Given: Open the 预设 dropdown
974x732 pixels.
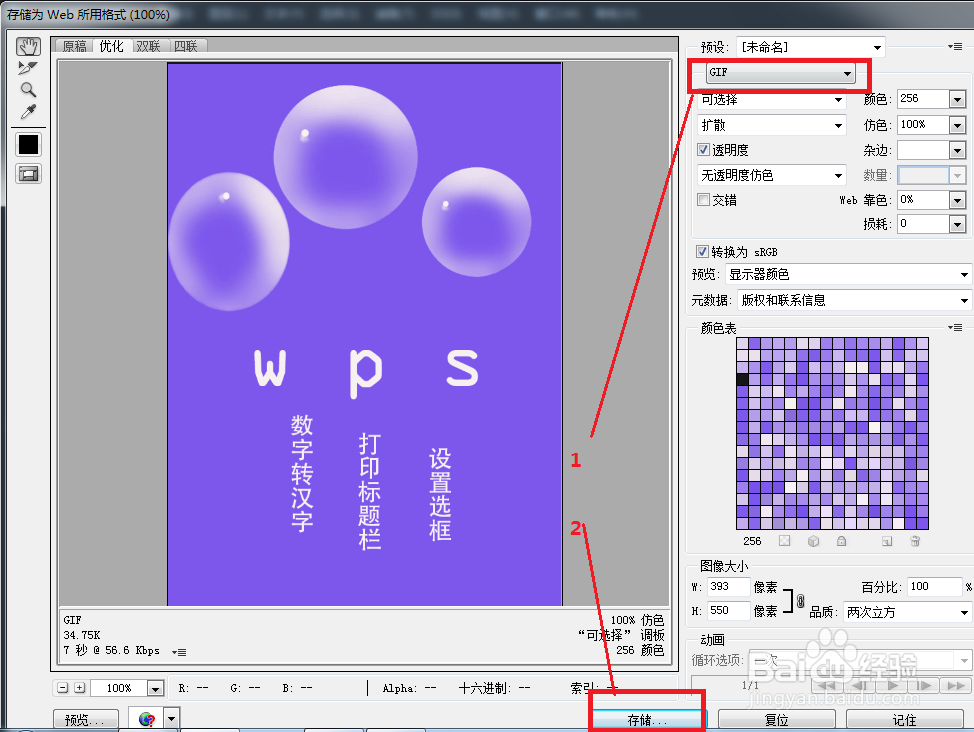Looking at the screenshot, I should tap(811, 47).
